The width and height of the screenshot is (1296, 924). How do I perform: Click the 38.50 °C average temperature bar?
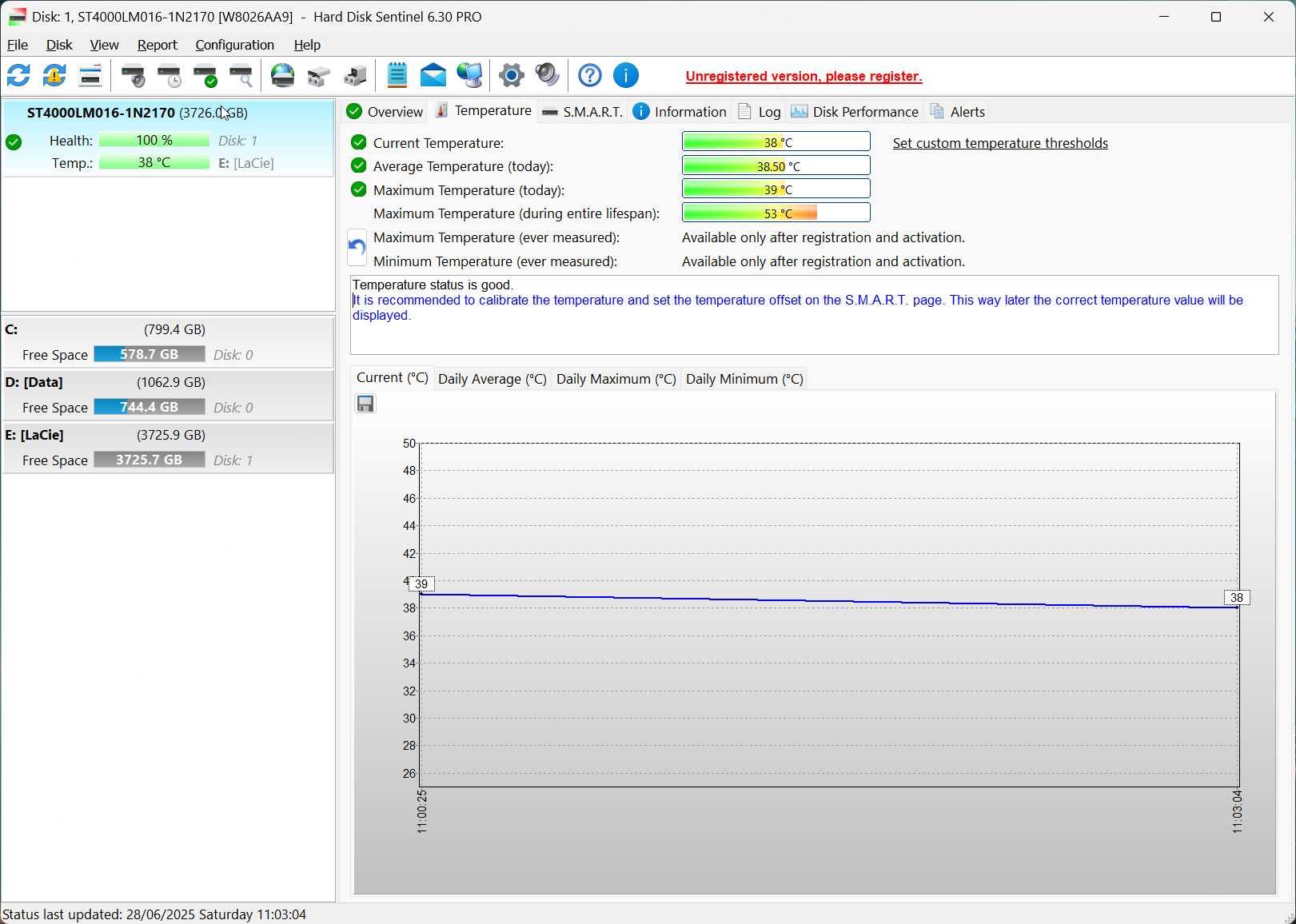[776, 165]
